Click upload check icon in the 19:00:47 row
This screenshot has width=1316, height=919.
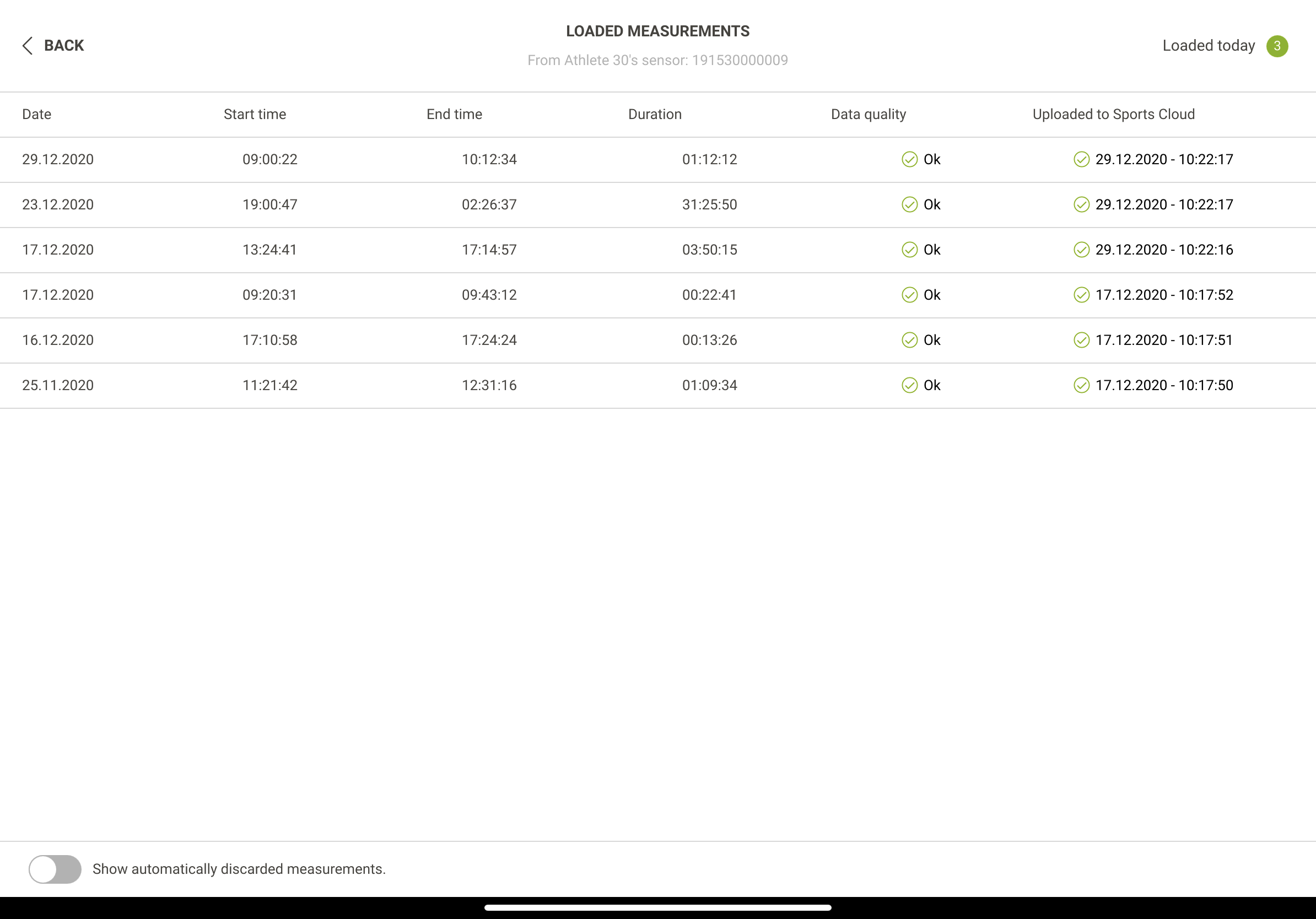tap(1082, 204)
